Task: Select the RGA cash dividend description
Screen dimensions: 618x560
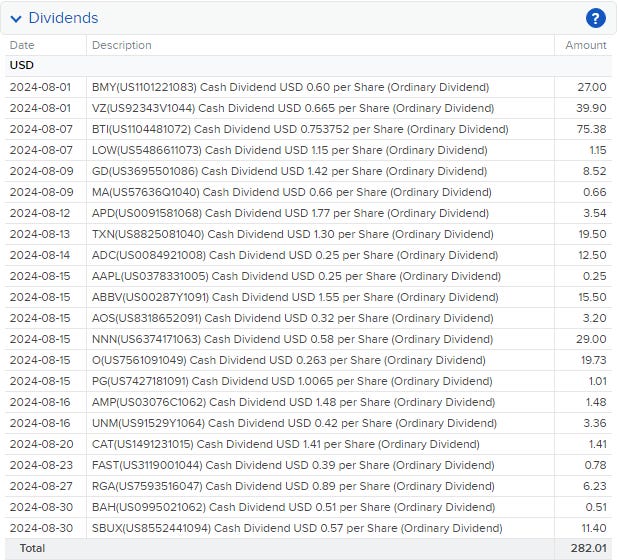Action: (x=293, y=486)
